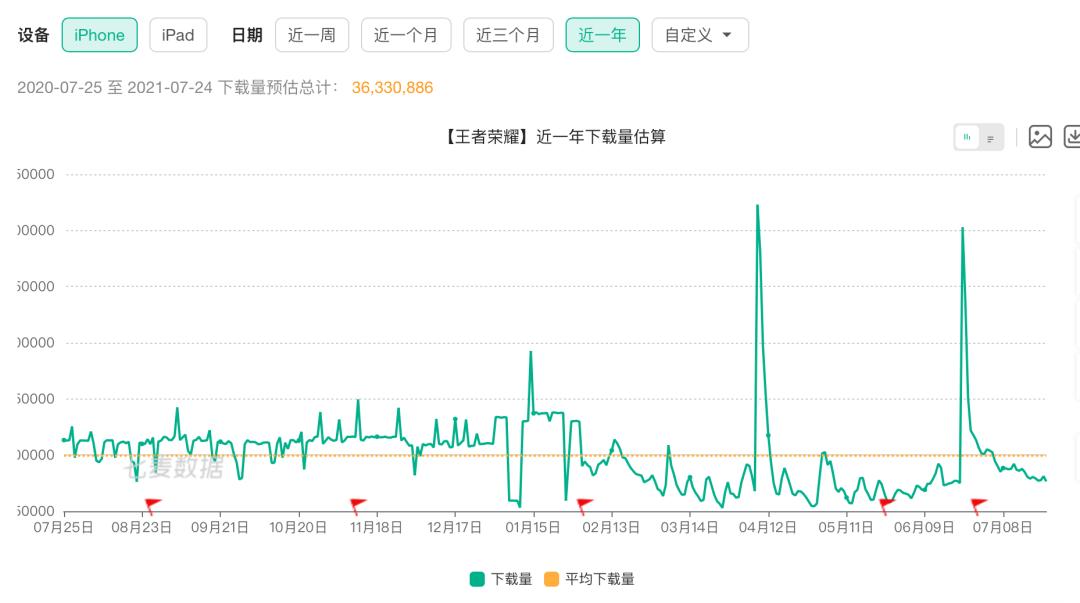Click green 下载量 legend color swatch
The height and width of the screenshot is (603, 1080).
click(x=477, y=579)
